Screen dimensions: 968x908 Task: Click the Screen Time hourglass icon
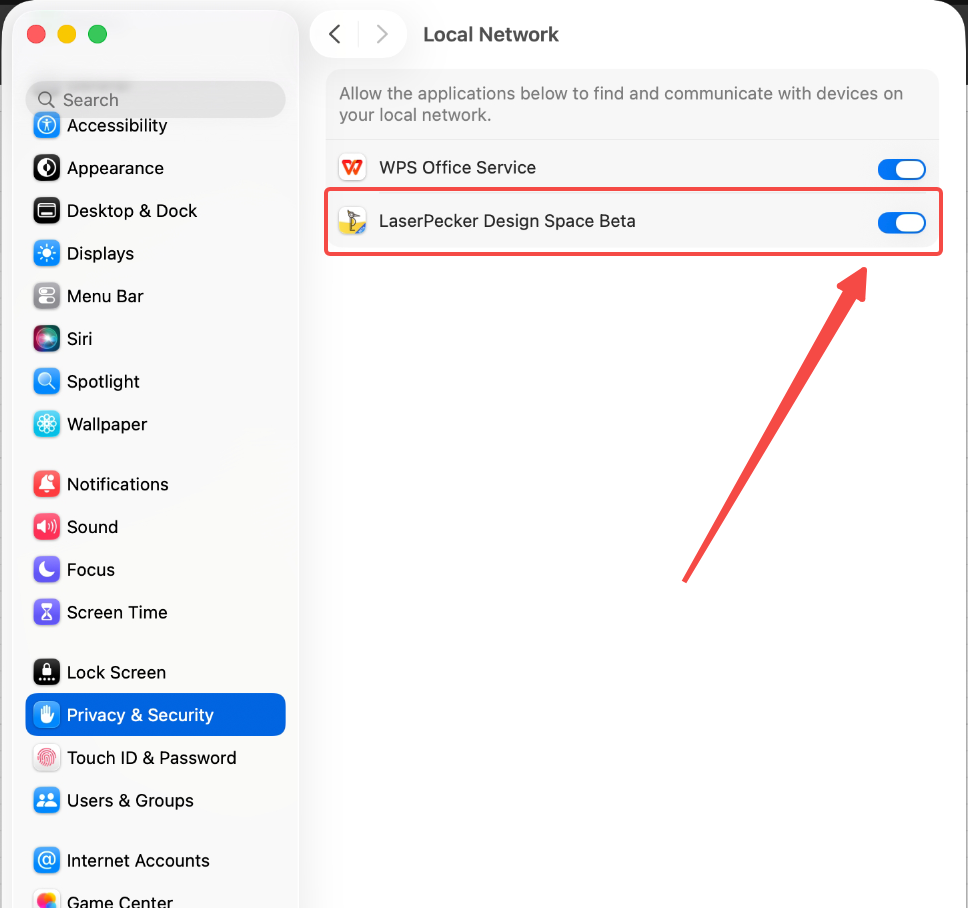(46, 612)
